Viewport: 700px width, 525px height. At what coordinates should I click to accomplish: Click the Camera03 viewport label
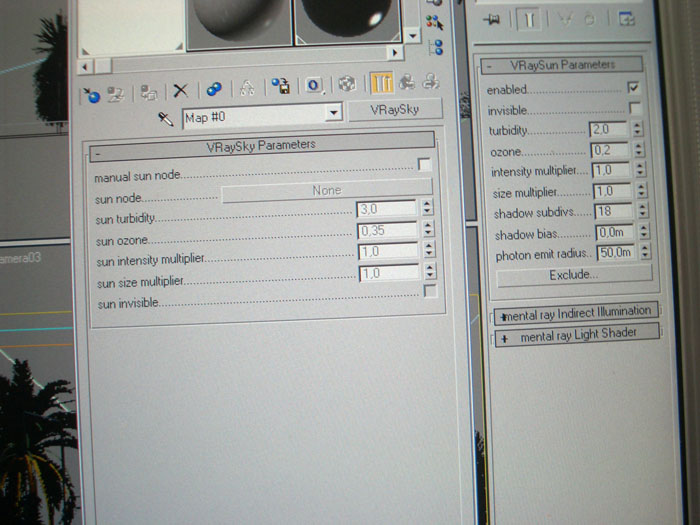point(20,258)
